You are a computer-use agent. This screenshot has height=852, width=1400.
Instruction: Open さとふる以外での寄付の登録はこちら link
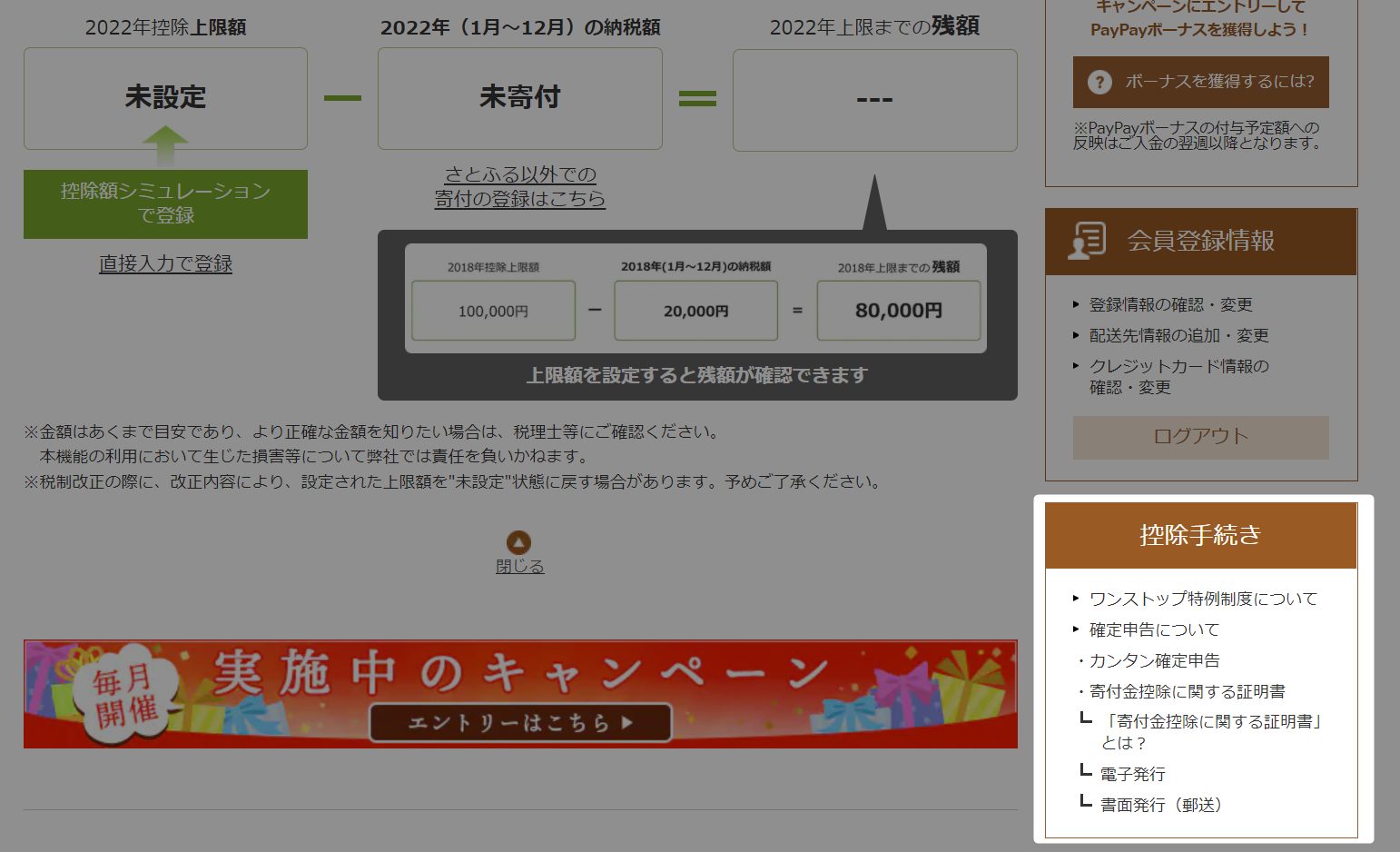519,186
